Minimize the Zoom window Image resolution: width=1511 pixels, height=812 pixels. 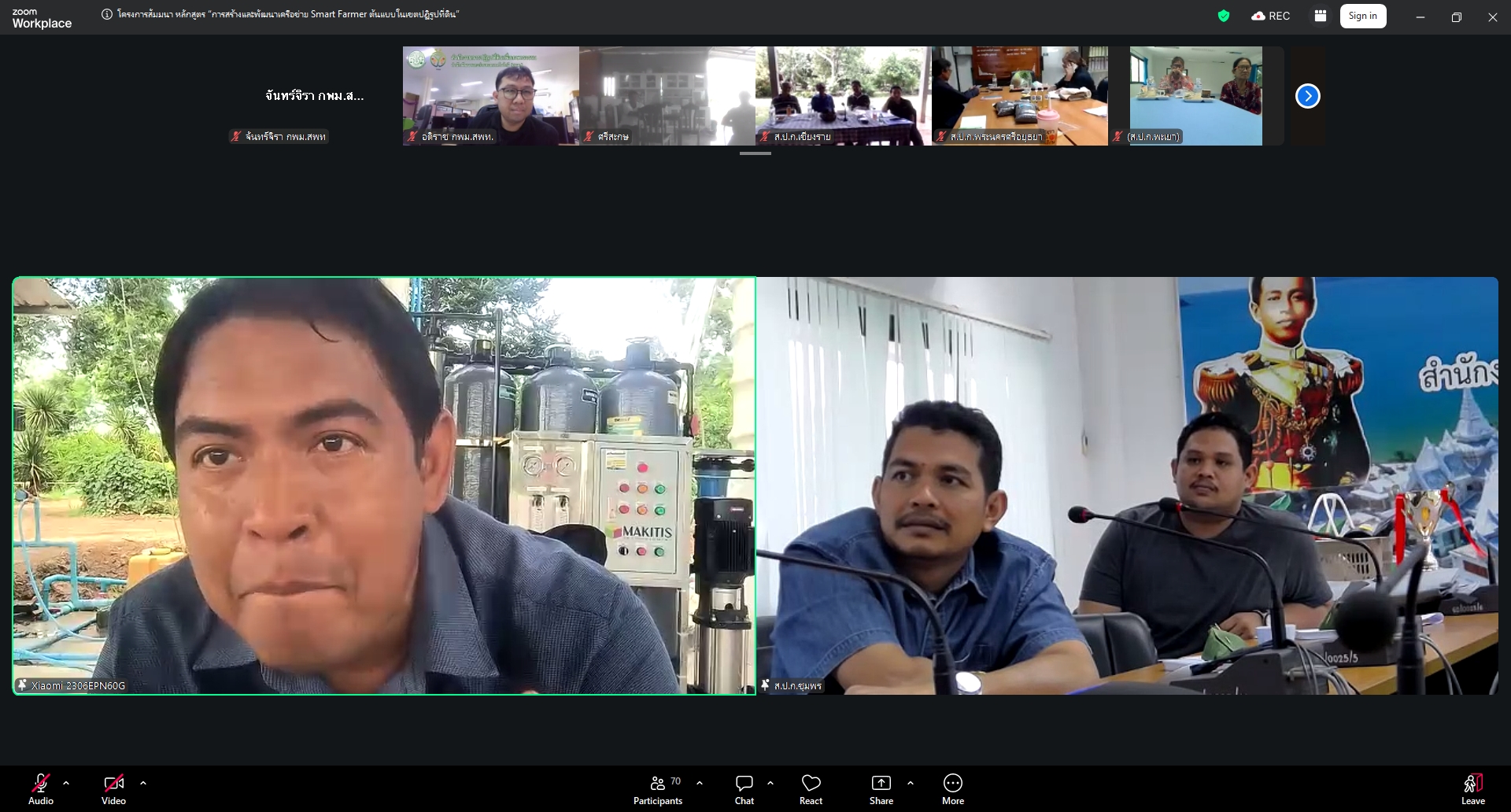pyautogui.click(x=1420, y=17)
